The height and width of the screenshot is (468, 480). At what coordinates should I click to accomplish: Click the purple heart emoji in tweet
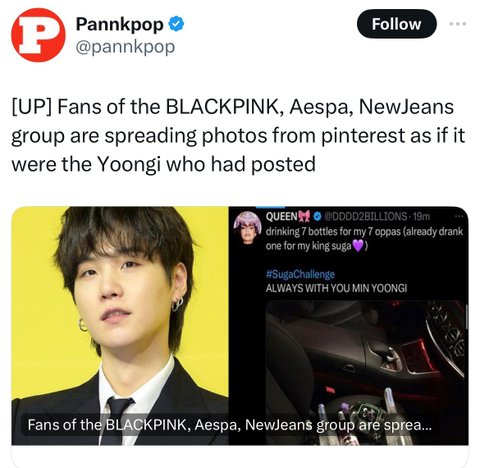click(x=358, y=247)
